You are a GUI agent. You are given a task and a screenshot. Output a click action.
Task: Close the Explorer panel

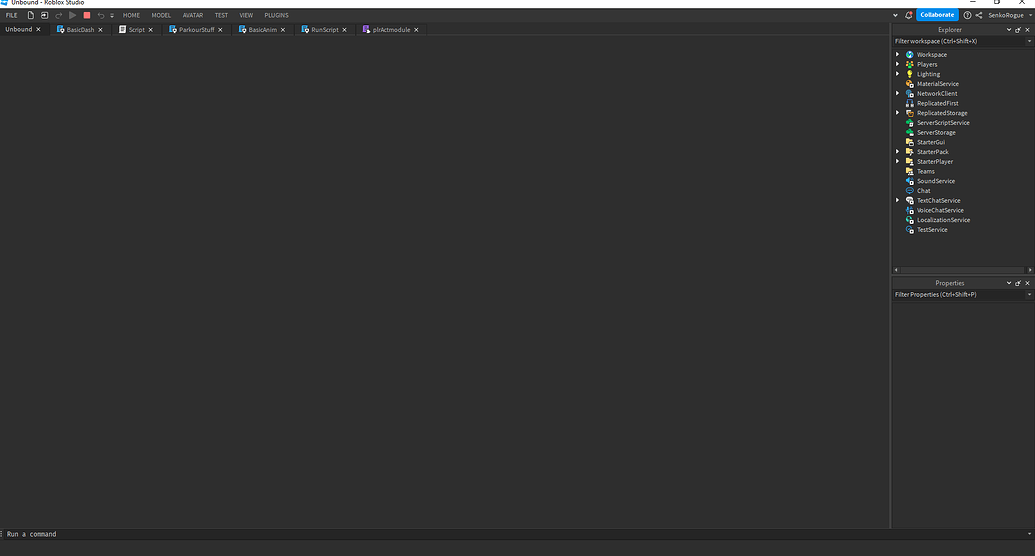1027,30
